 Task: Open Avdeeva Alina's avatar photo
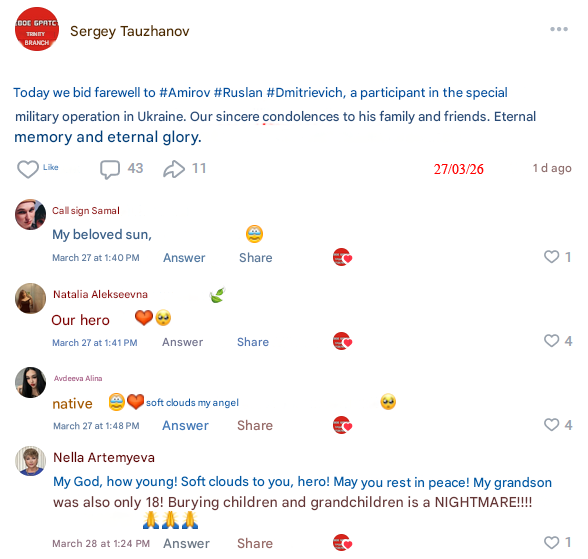30,382
